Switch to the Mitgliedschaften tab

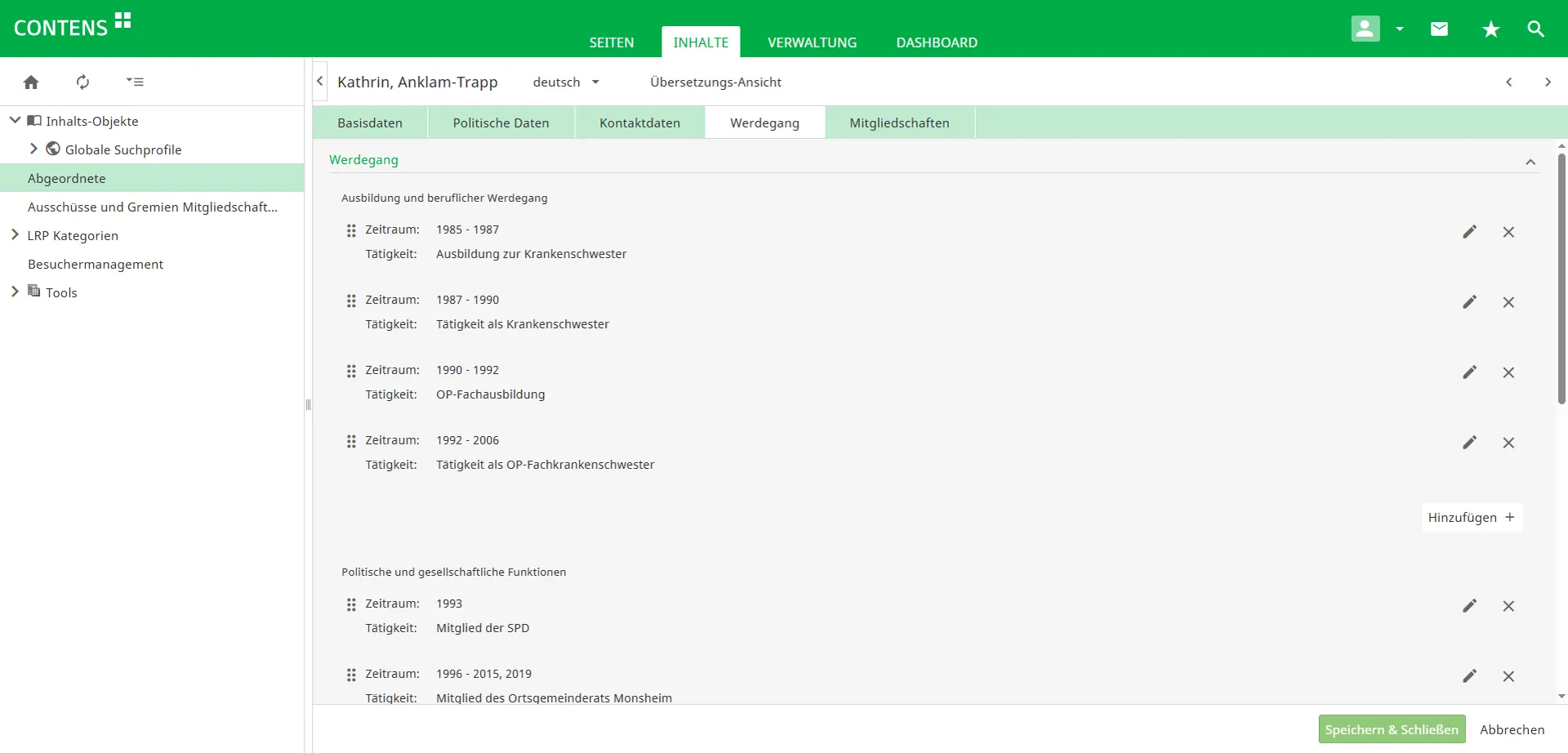(899, 123)
